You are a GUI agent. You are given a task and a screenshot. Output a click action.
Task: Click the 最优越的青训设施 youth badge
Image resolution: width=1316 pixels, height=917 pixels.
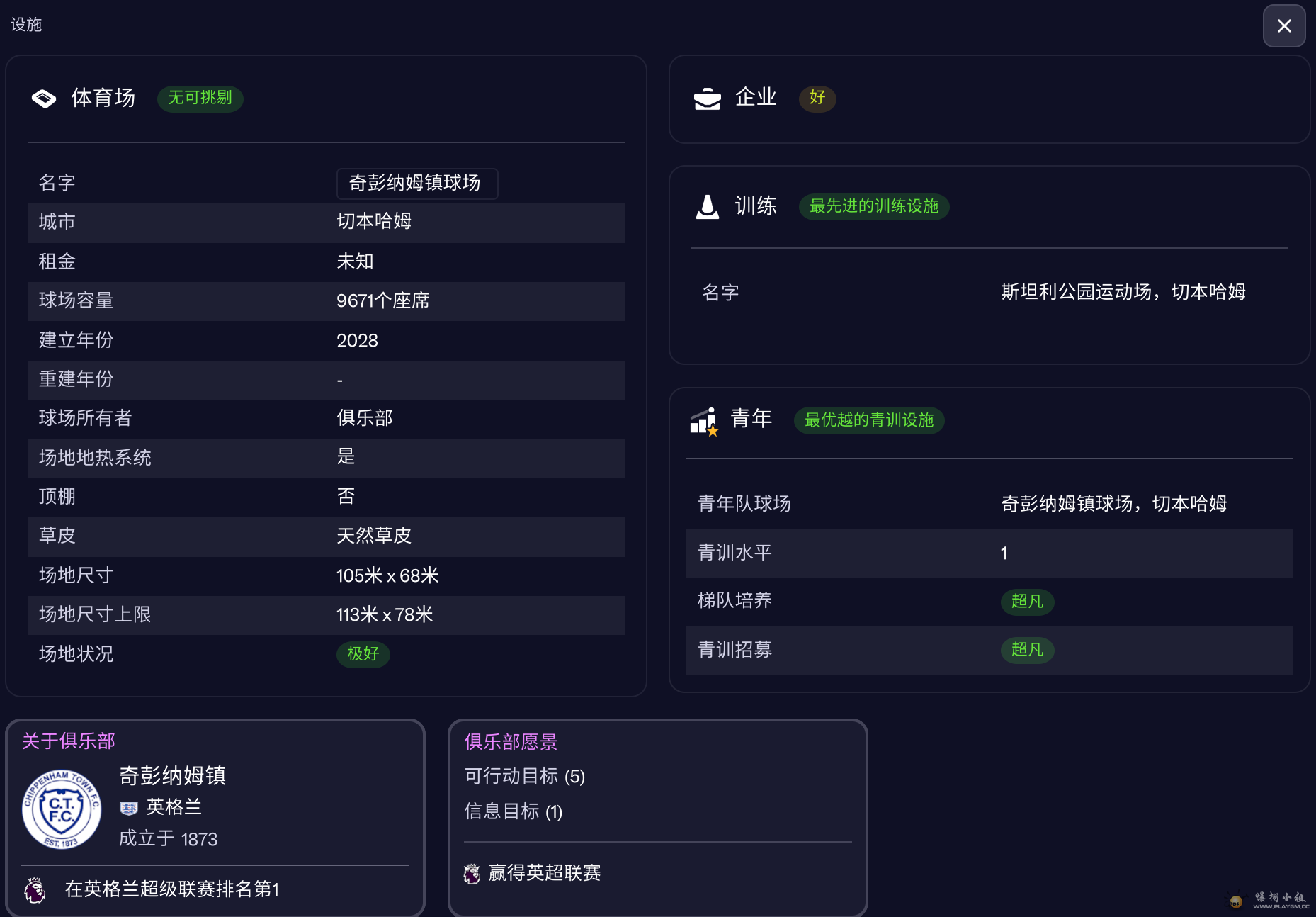[868, 420]
